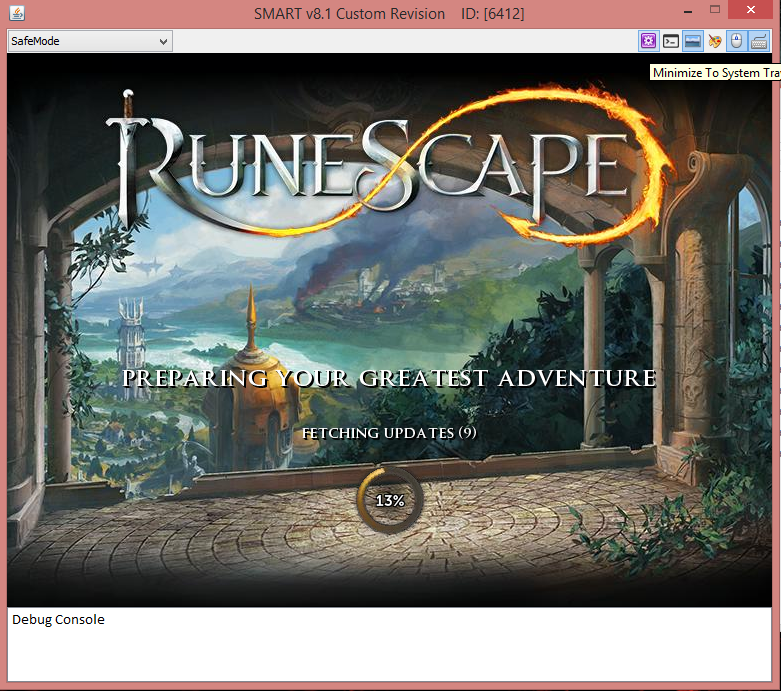The image size is (781, 691).
Task: Maximize the SMART window
Action: pyautogui.click(x=715, y=9)
